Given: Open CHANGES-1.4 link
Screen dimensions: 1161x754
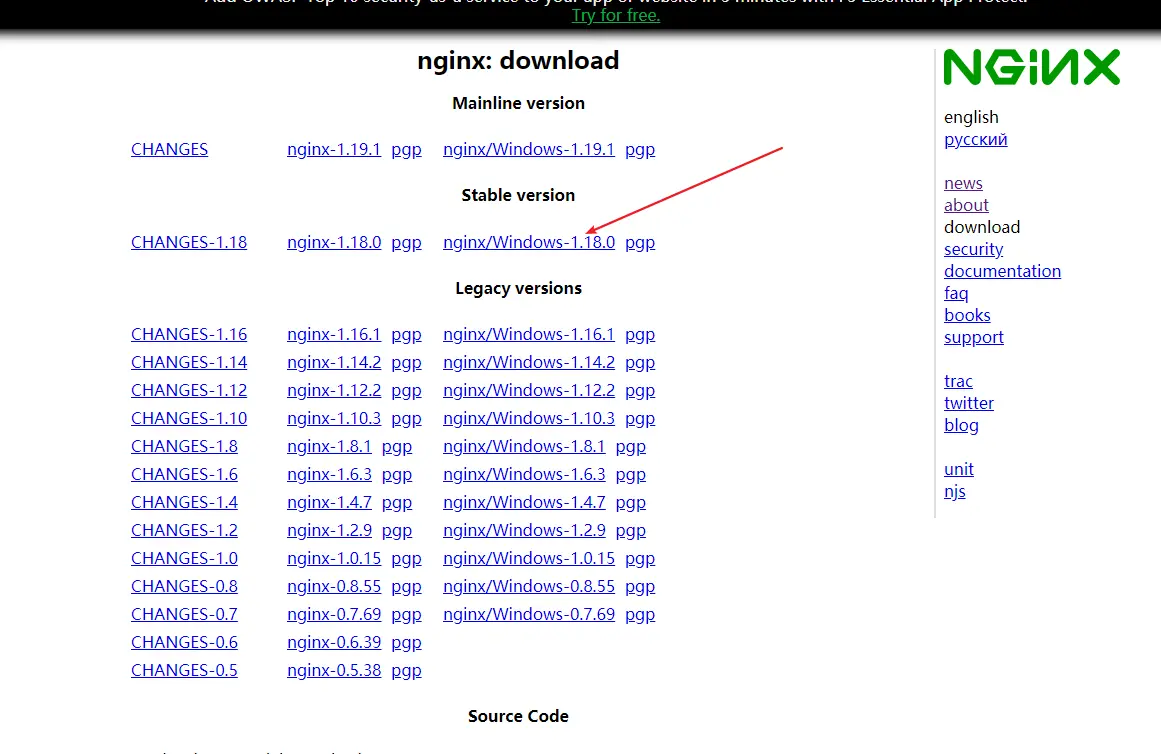Looking at the screenshot, I should [x=184, y=502].
